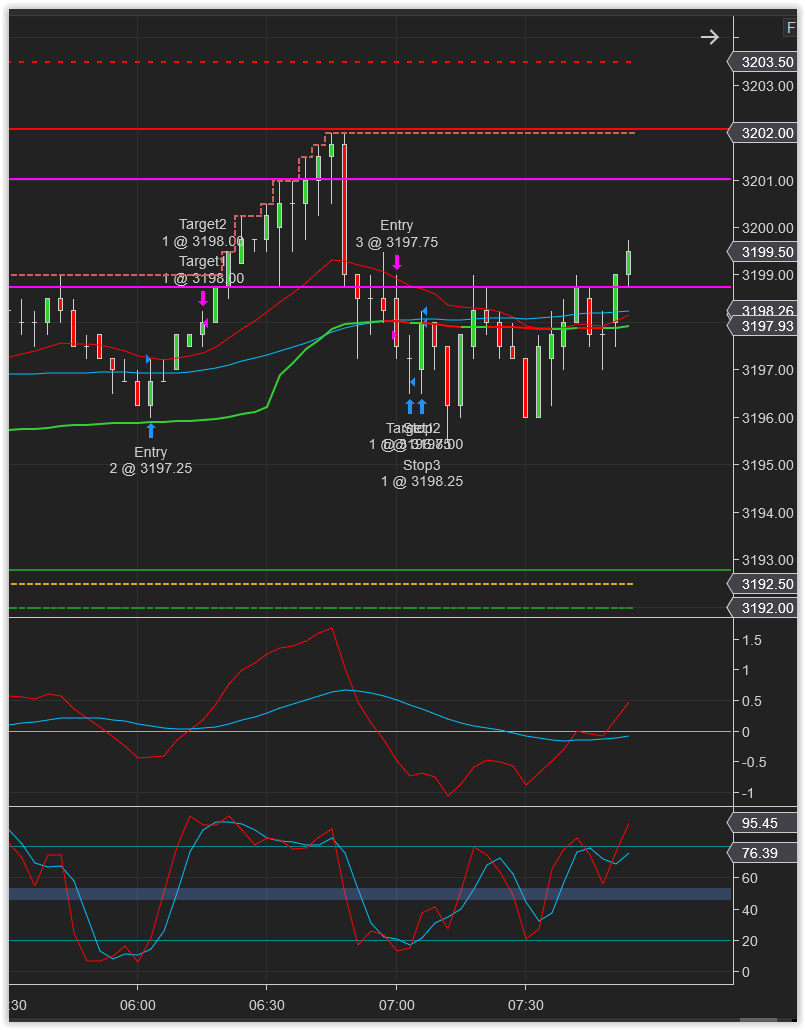The image size is (805, 1030).
Task: Click the 3203.00 price axis value
Action: pyautogui.click(x=768, y=86)
